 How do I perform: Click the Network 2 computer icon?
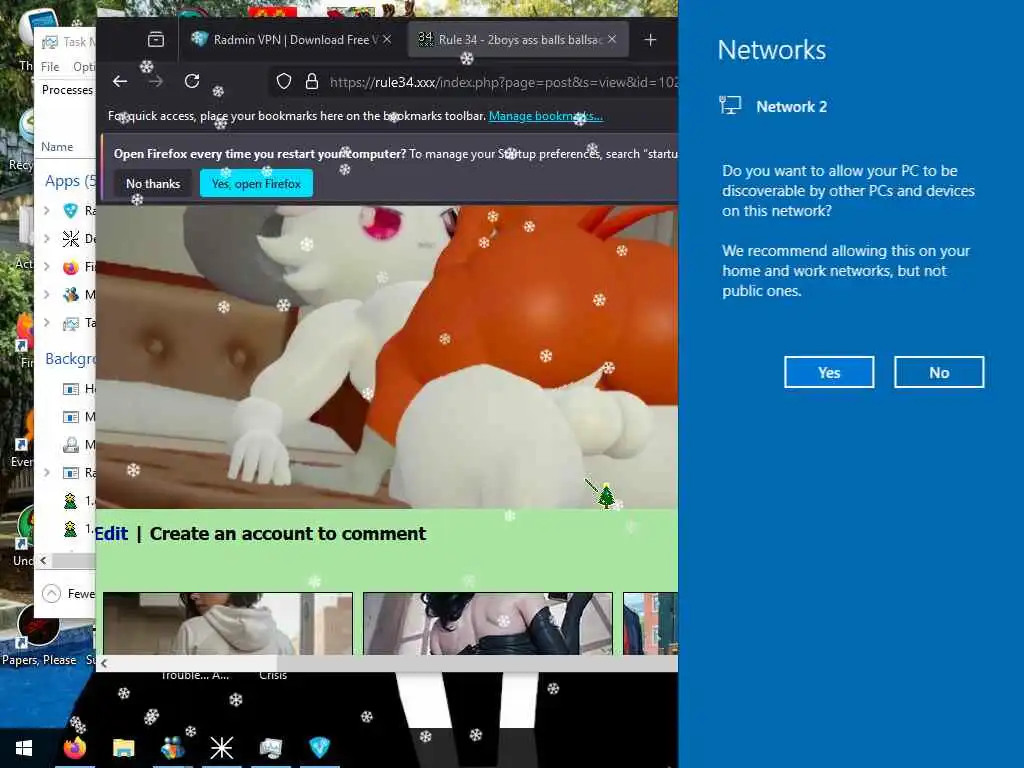(730, 106)
